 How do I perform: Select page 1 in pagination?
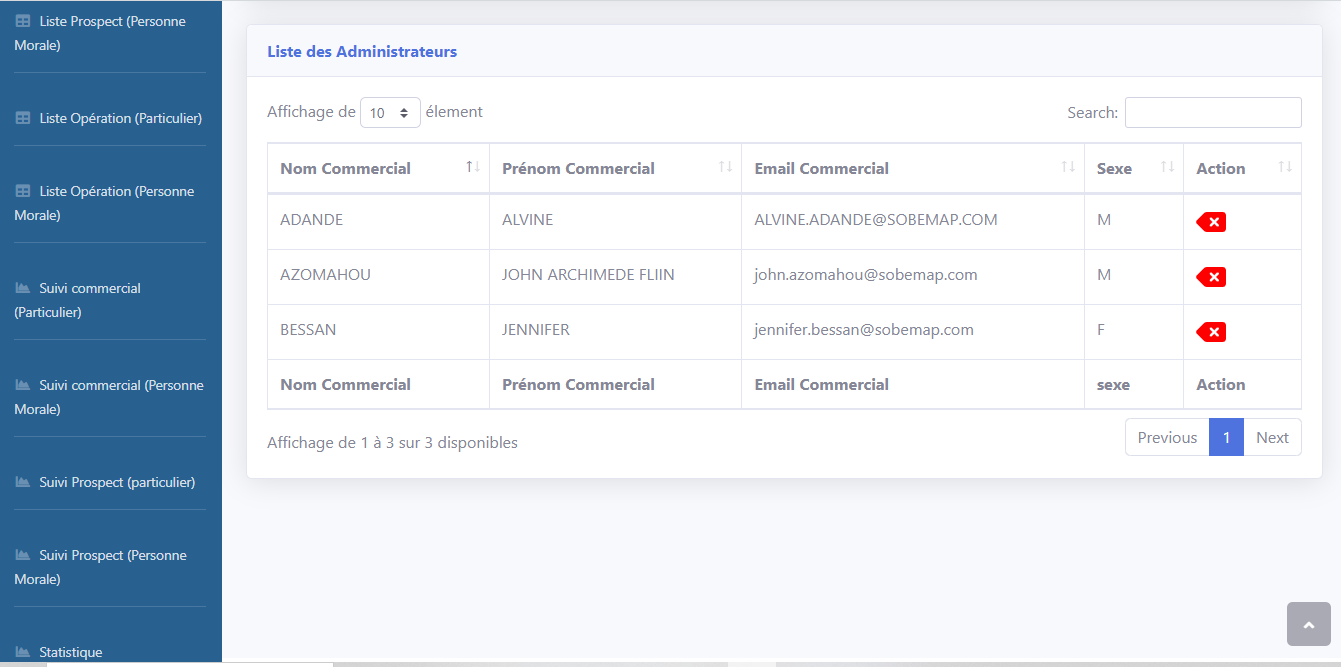coord(1226,437)
